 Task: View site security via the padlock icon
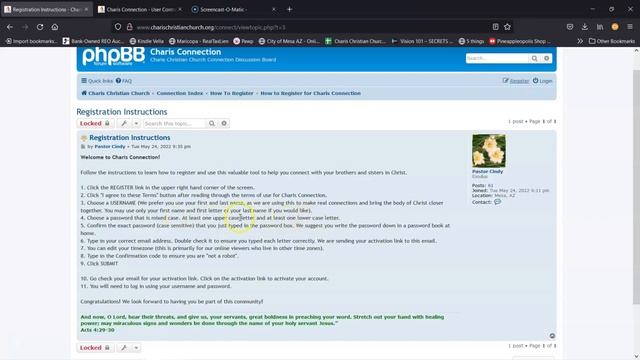pos(129,27)
